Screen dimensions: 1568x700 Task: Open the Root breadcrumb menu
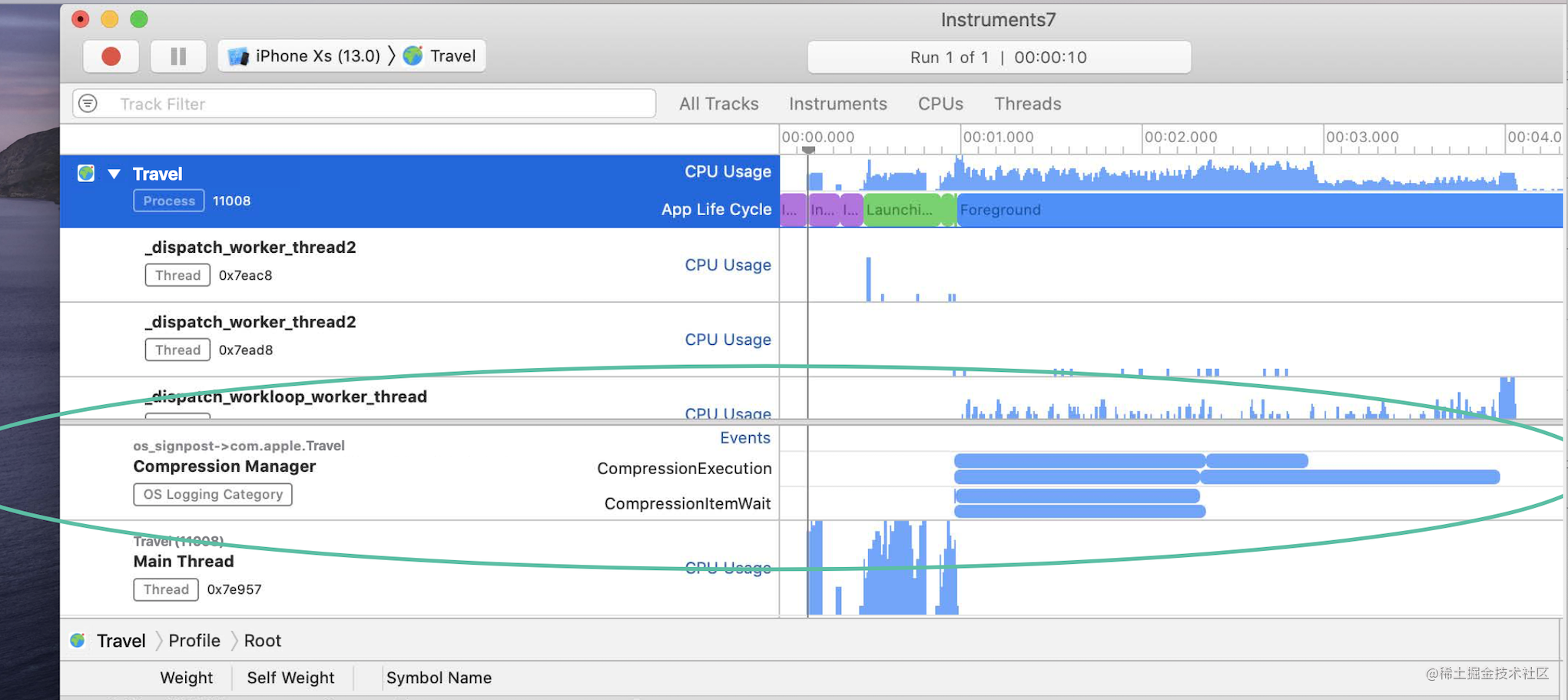click(263, 641)
